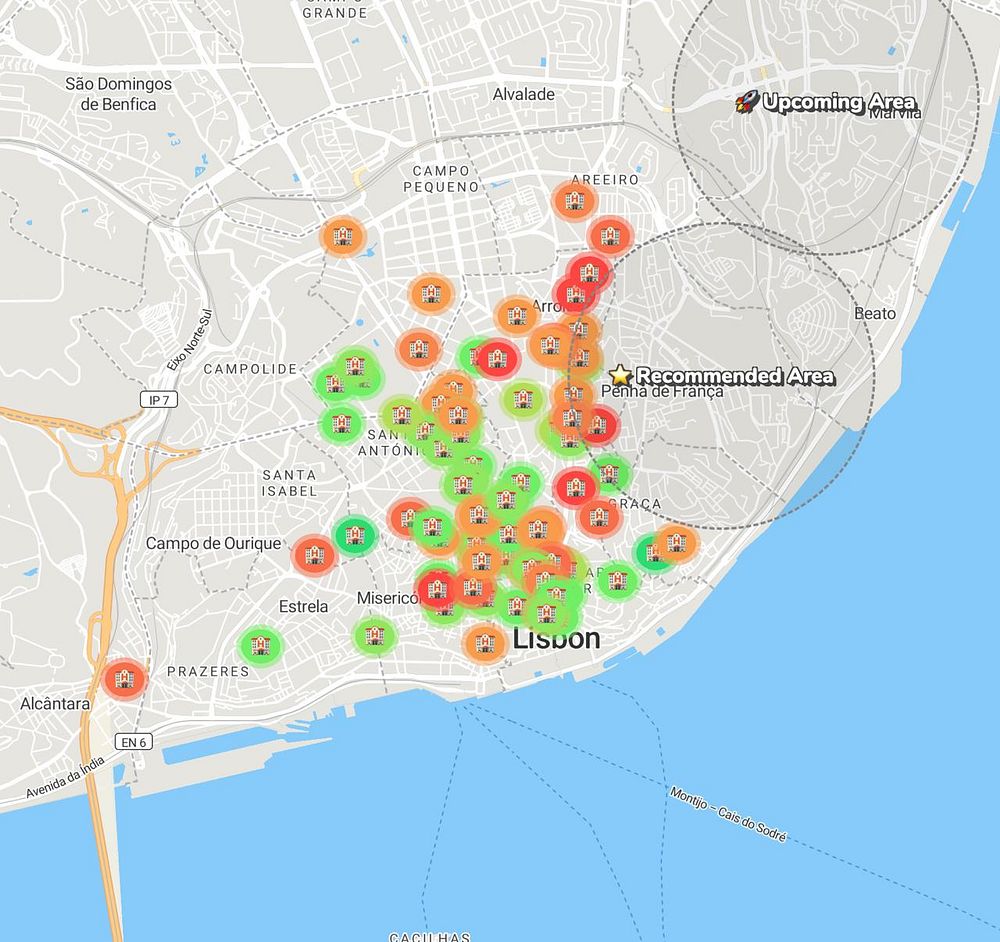
Task: Click the rocket icon of Upcoming Area
Action: [746, 102]
